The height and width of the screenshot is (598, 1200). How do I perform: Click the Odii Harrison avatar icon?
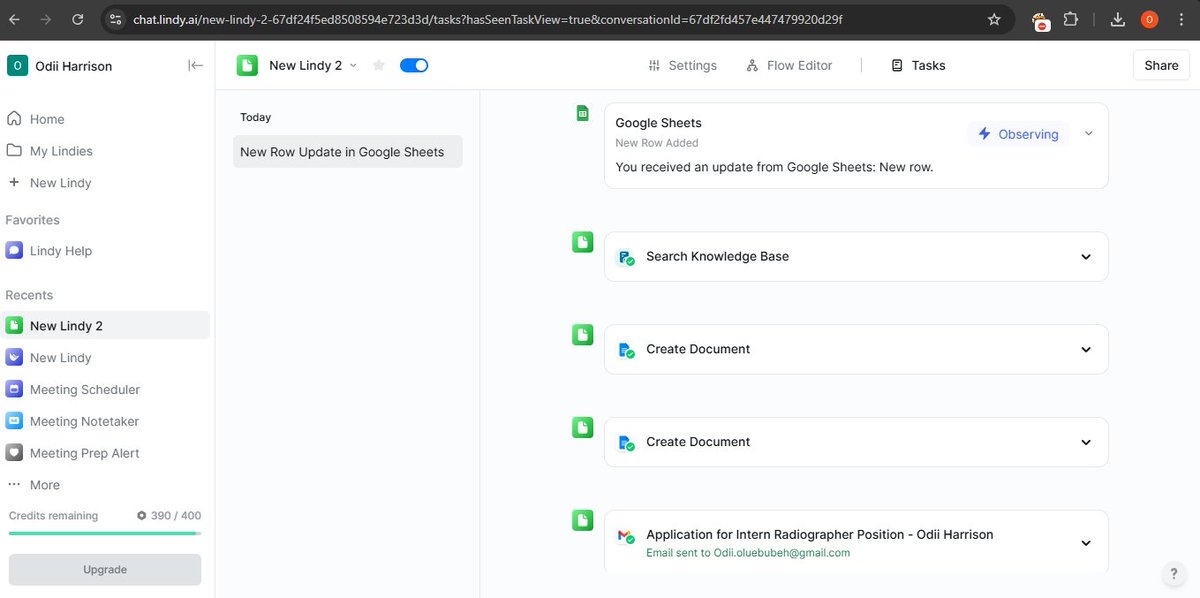point(17,65)
